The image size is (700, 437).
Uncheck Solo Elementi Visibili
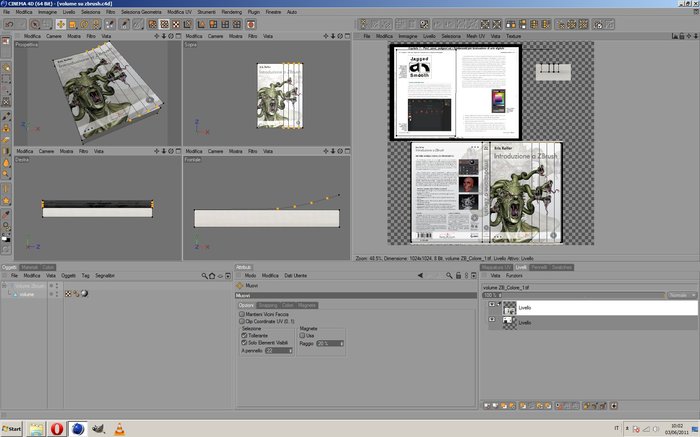pyautogui.click(x=244, y=342)
